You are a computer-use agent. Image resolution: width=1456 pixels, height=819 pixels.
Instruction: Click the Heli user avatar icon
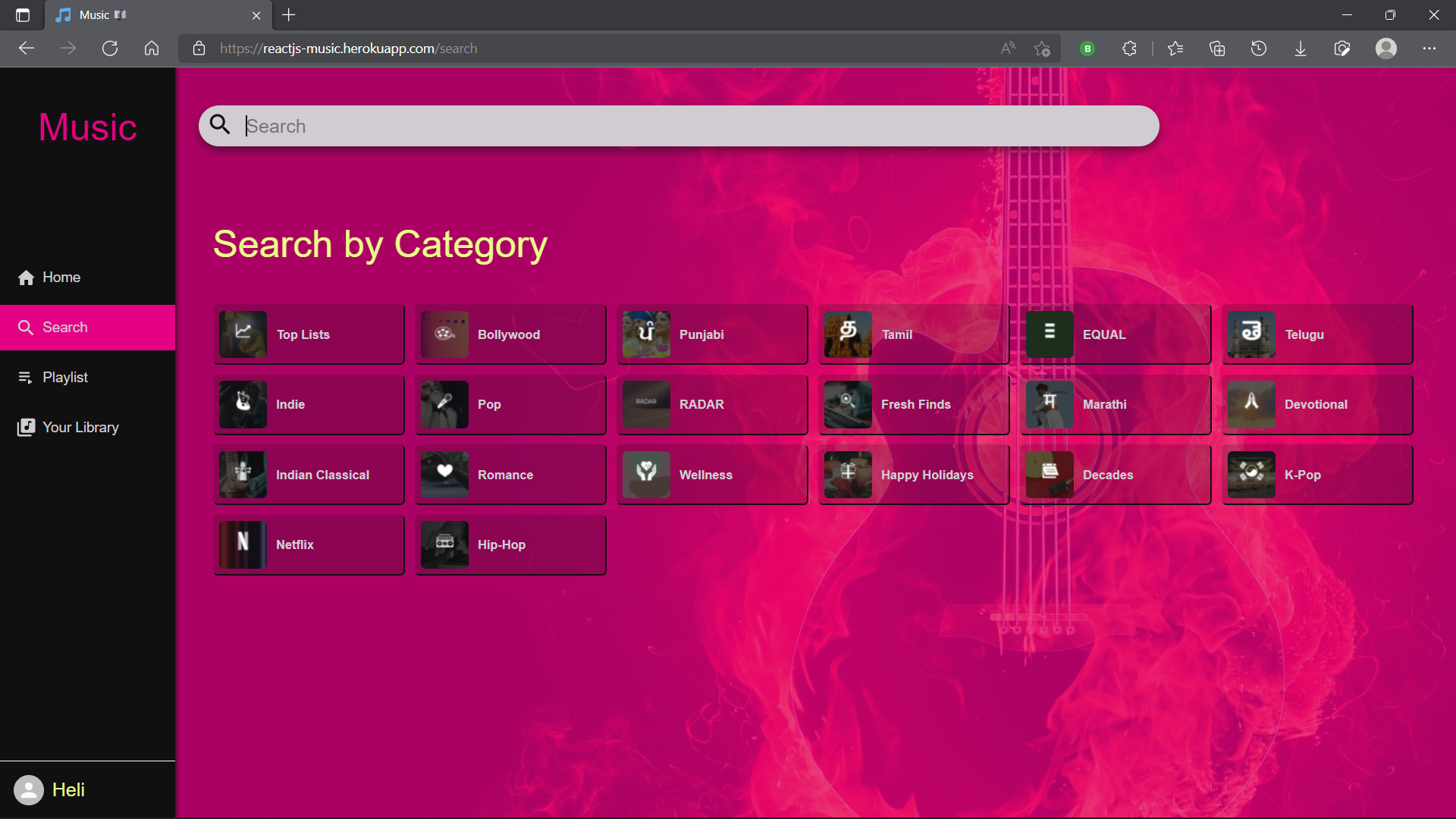pos(29,790)
